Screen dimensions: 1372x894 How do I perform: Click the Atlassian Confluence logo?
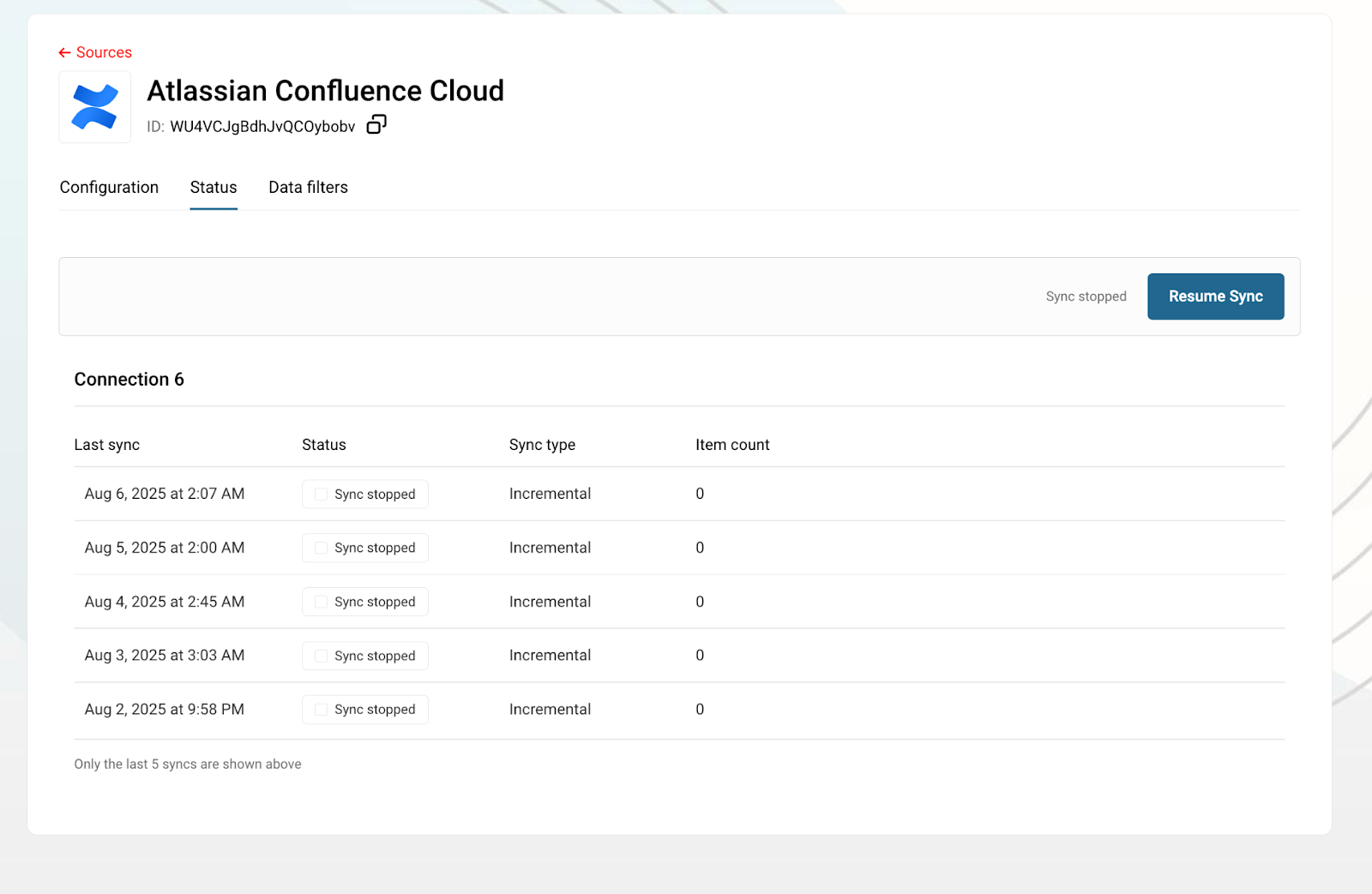coord(94,107)
